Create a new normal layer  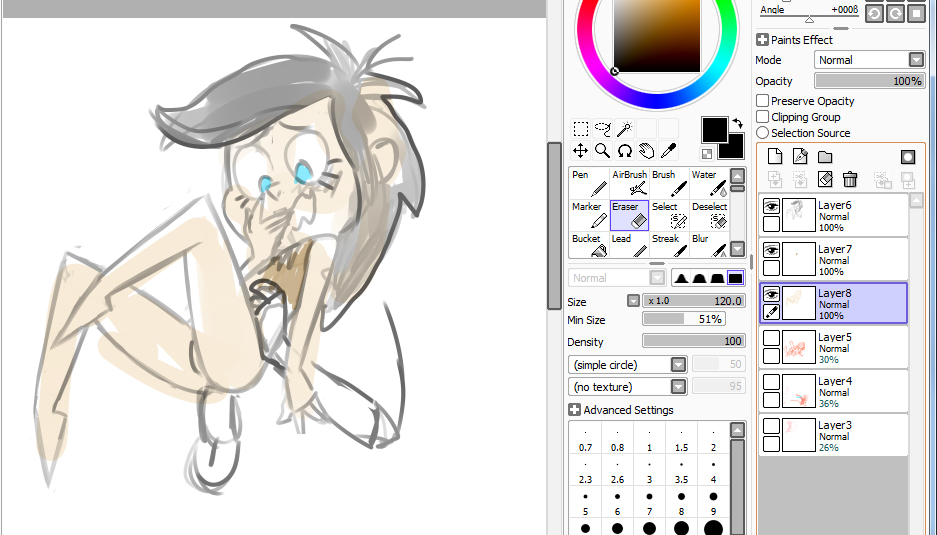tap(774, 156)
